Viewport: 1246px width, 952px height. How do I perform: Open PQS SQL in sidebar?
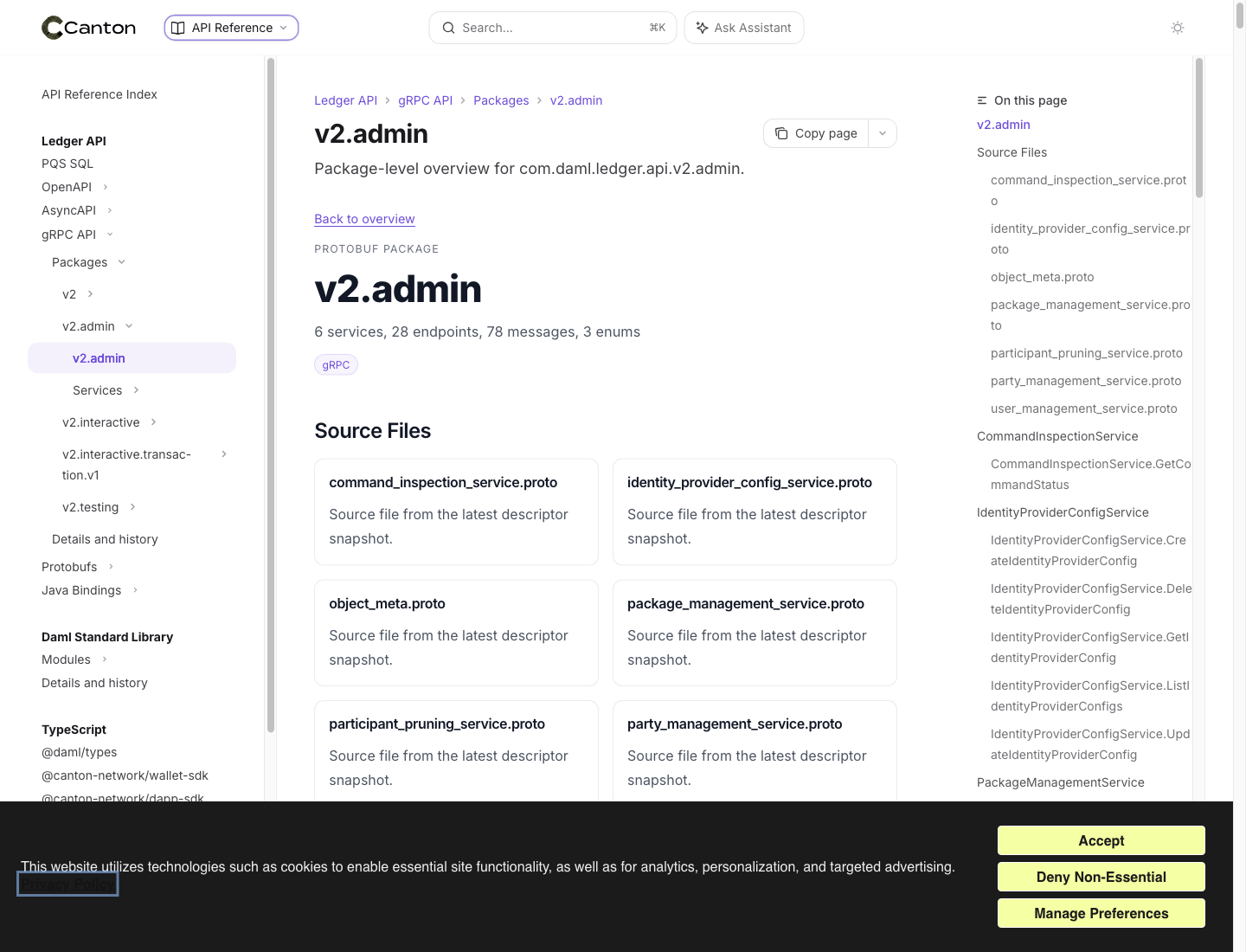click(x=67, y=164)
